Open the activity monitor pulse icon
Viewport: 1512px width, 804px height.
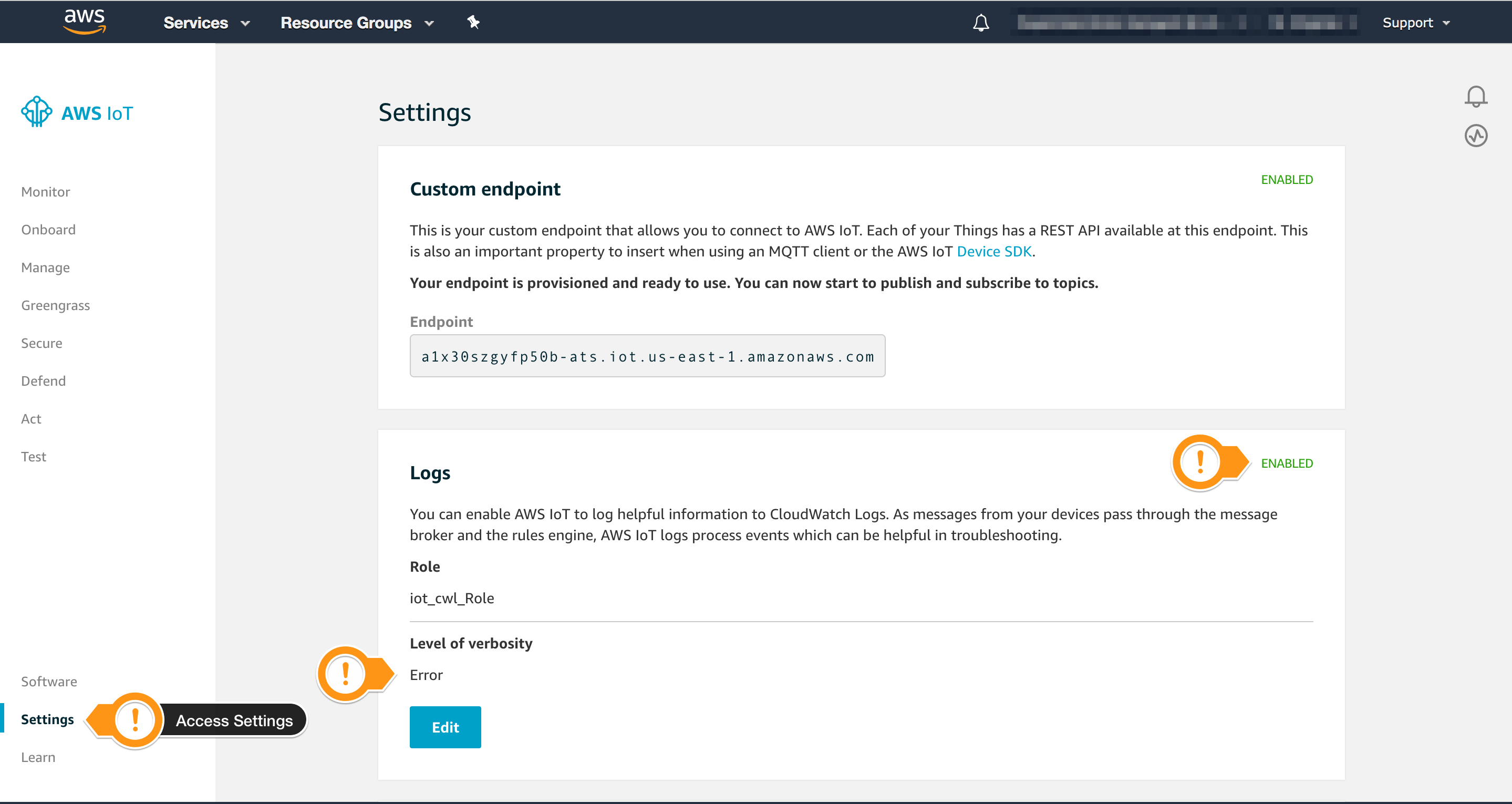coord(1476,136)
